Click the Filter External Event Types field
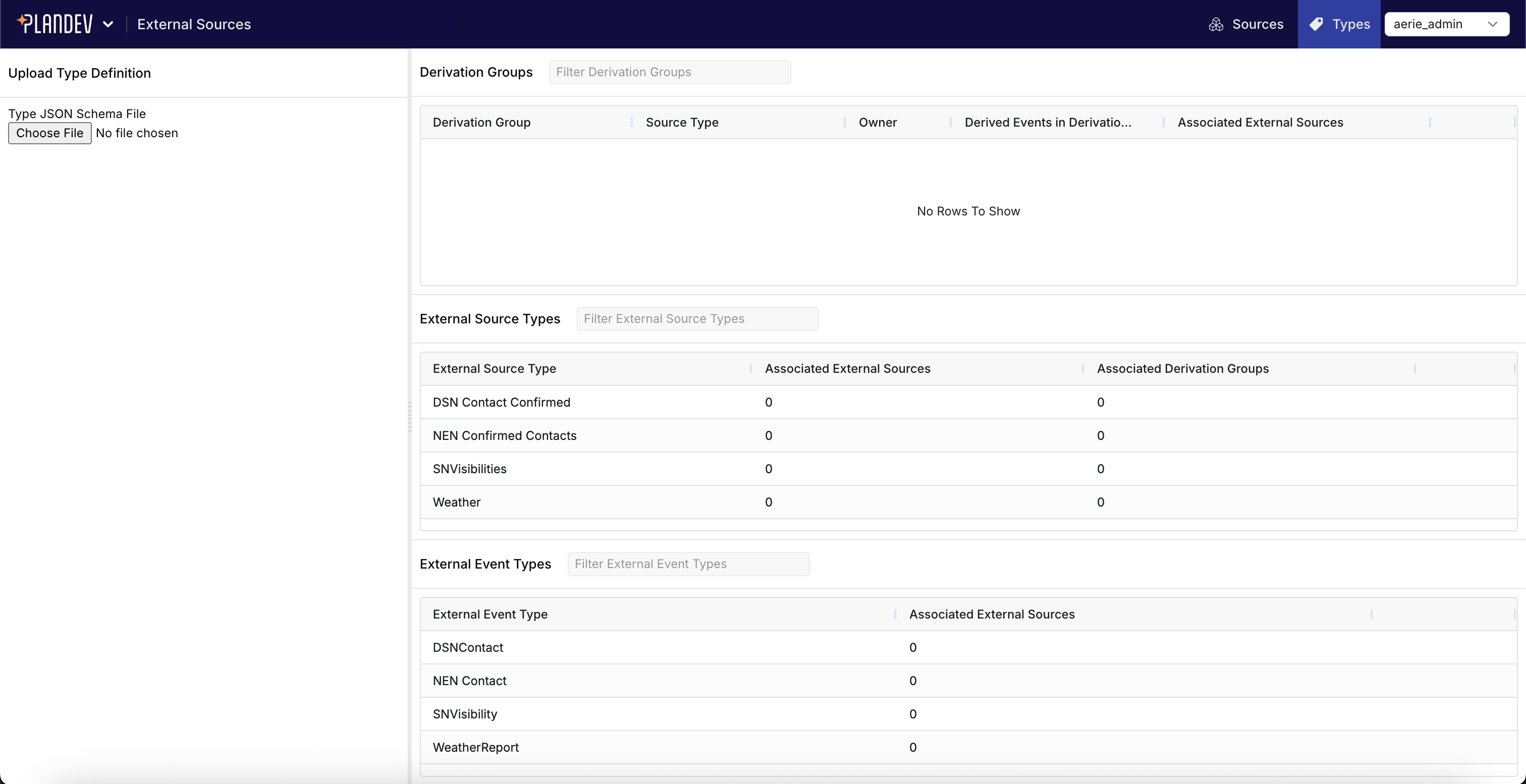 pos(688,564)
